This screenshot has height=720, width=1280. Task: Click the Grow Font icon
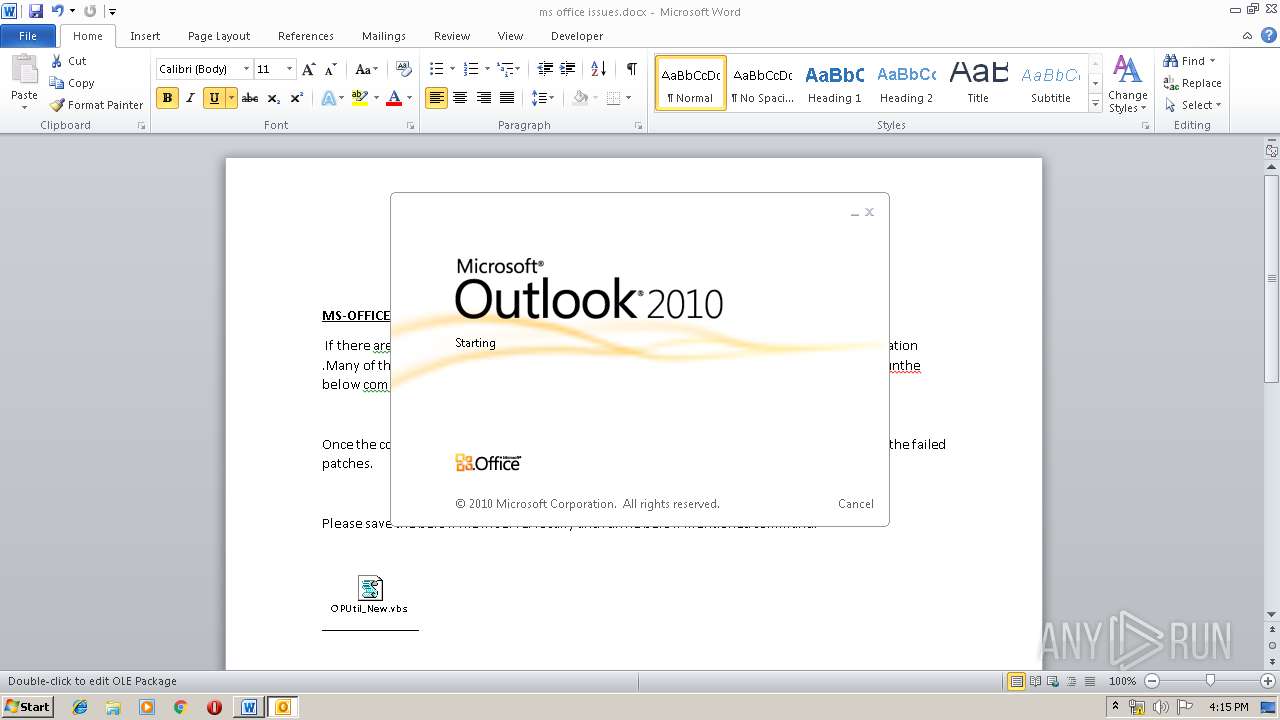click(x=308, y=69)
